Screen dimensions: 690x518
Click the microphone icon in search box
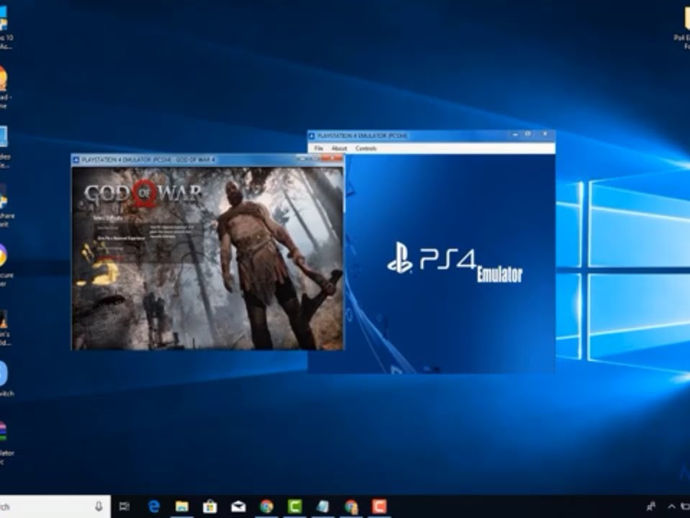click(x=99, y=507)
